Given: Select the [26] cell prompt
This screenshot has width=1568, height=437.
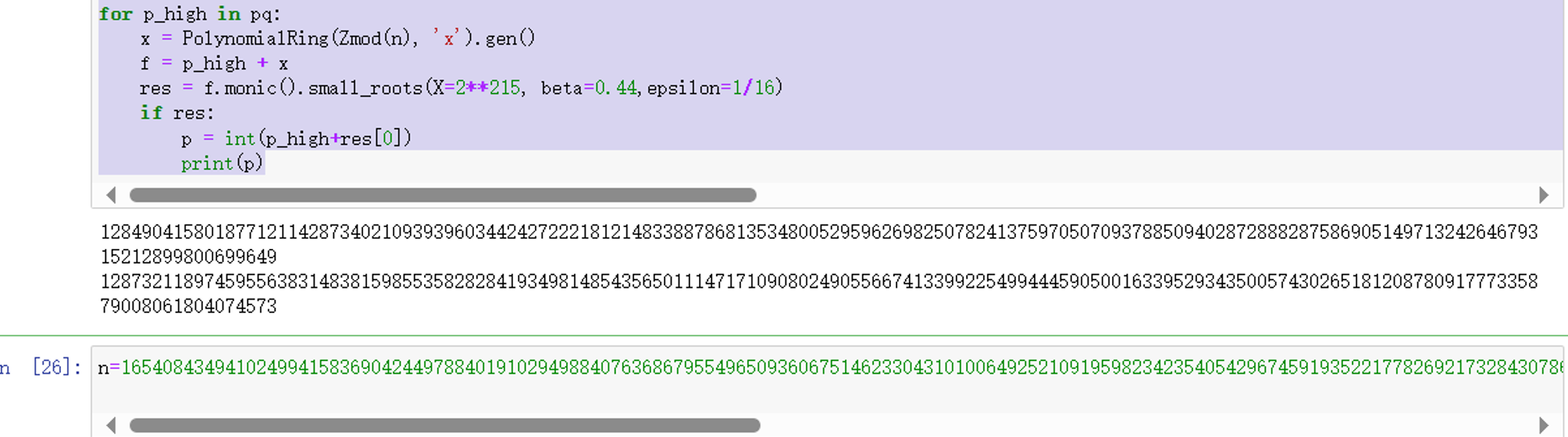Looking at the screenshot, I should point(57,367).
